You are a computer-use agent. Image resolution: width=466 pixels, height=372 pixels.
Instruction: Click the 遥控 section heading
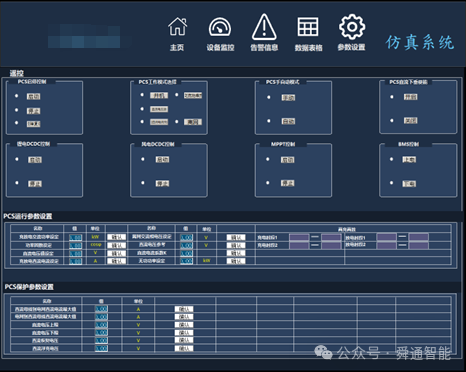pyautogui.click(x=17, y=73)
